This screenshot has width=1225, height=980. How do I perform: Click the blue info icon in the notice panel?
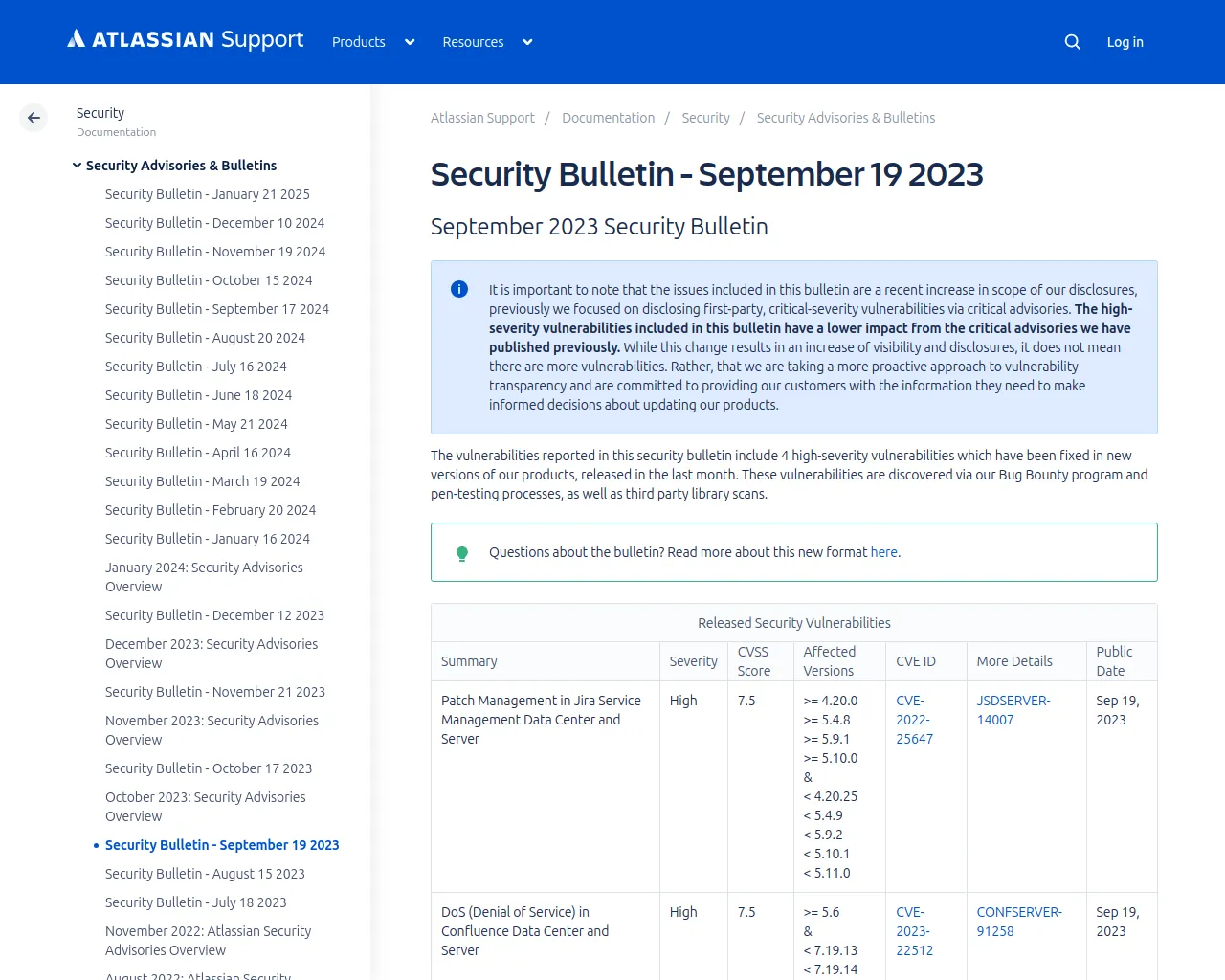[x=459, y=289]
